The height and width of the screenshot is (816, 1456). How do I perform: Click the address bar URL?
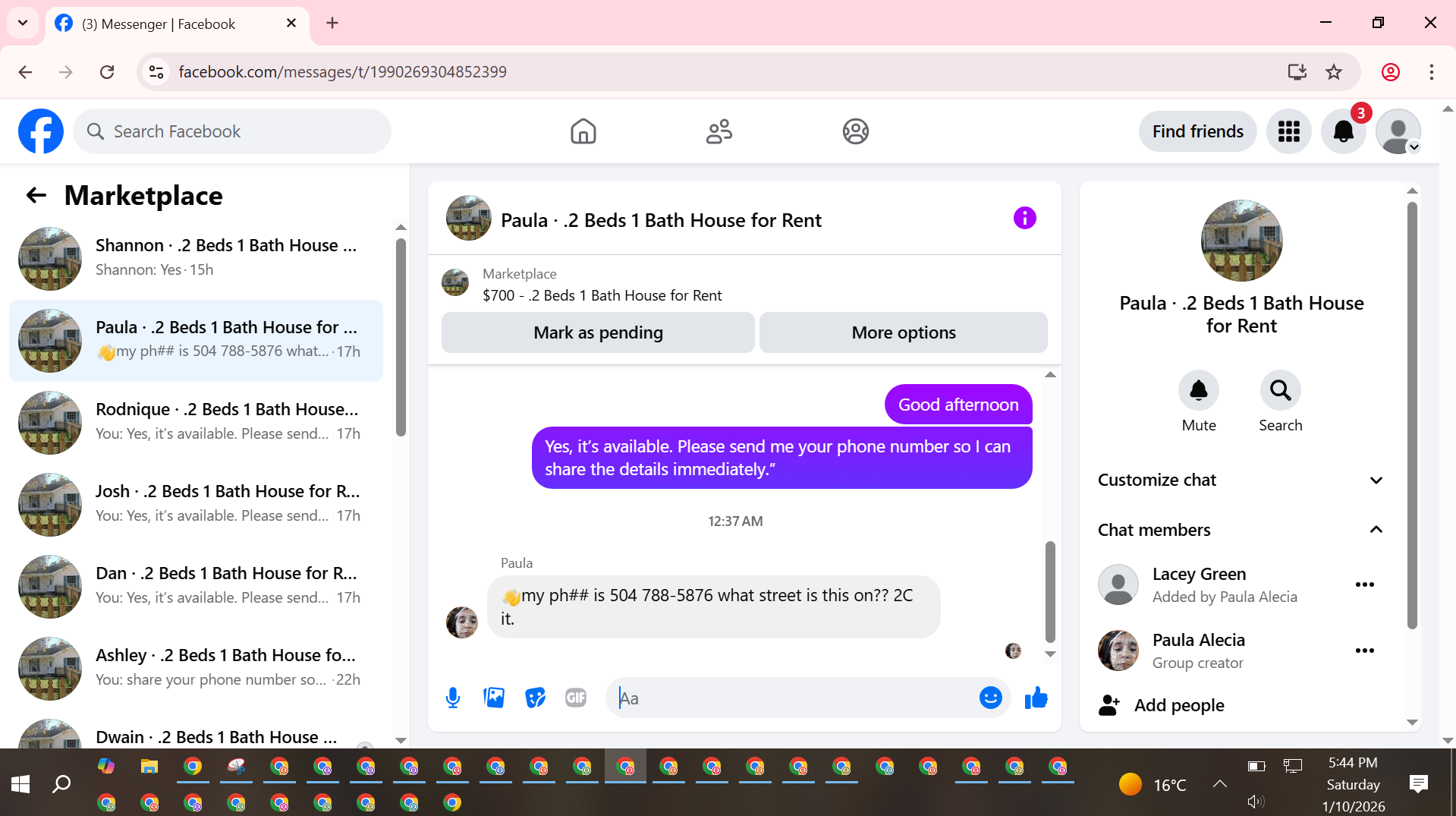[342, 72]
